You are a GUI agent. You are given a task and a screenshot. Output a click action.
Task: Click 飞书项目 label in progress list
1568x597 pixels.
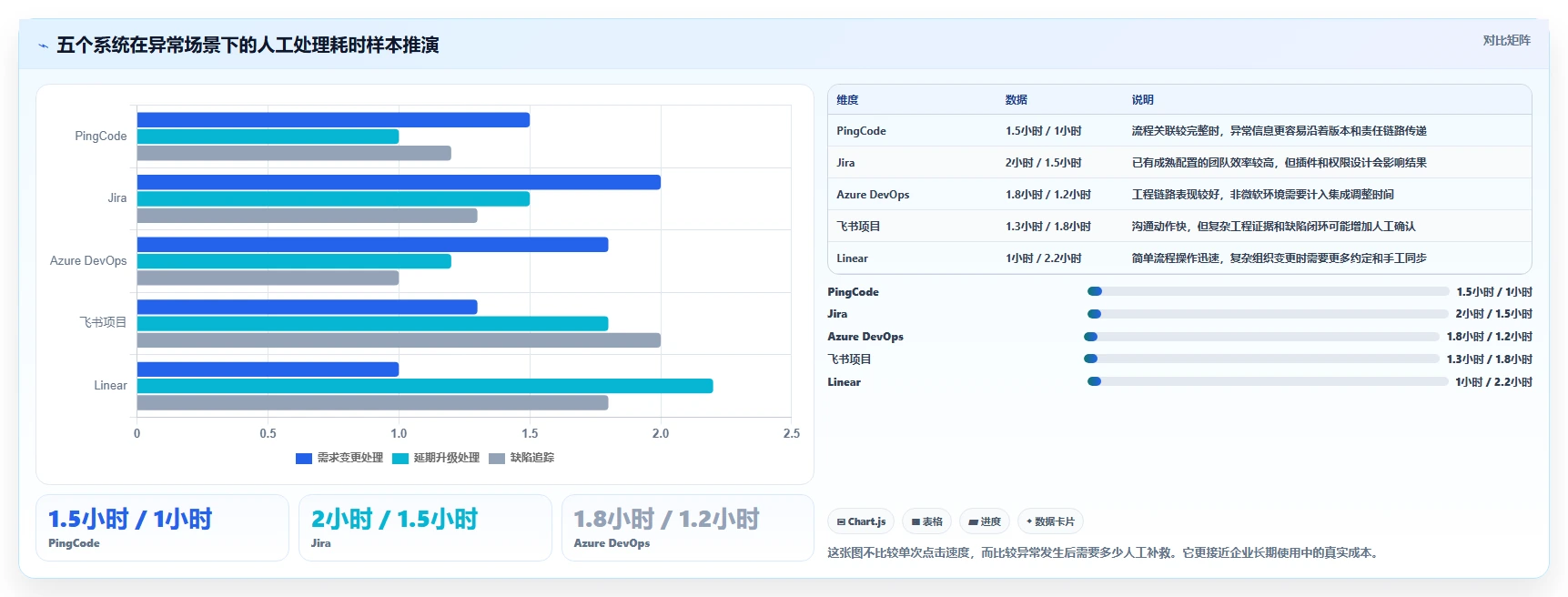(x=849, y=359)
